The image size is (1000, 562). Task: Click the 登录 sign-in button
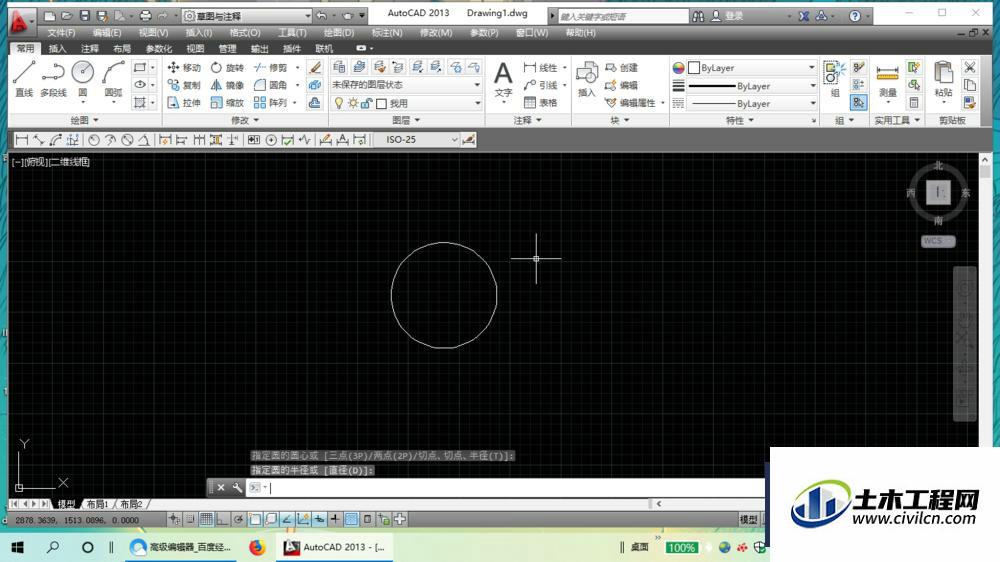tap(727, 16)
